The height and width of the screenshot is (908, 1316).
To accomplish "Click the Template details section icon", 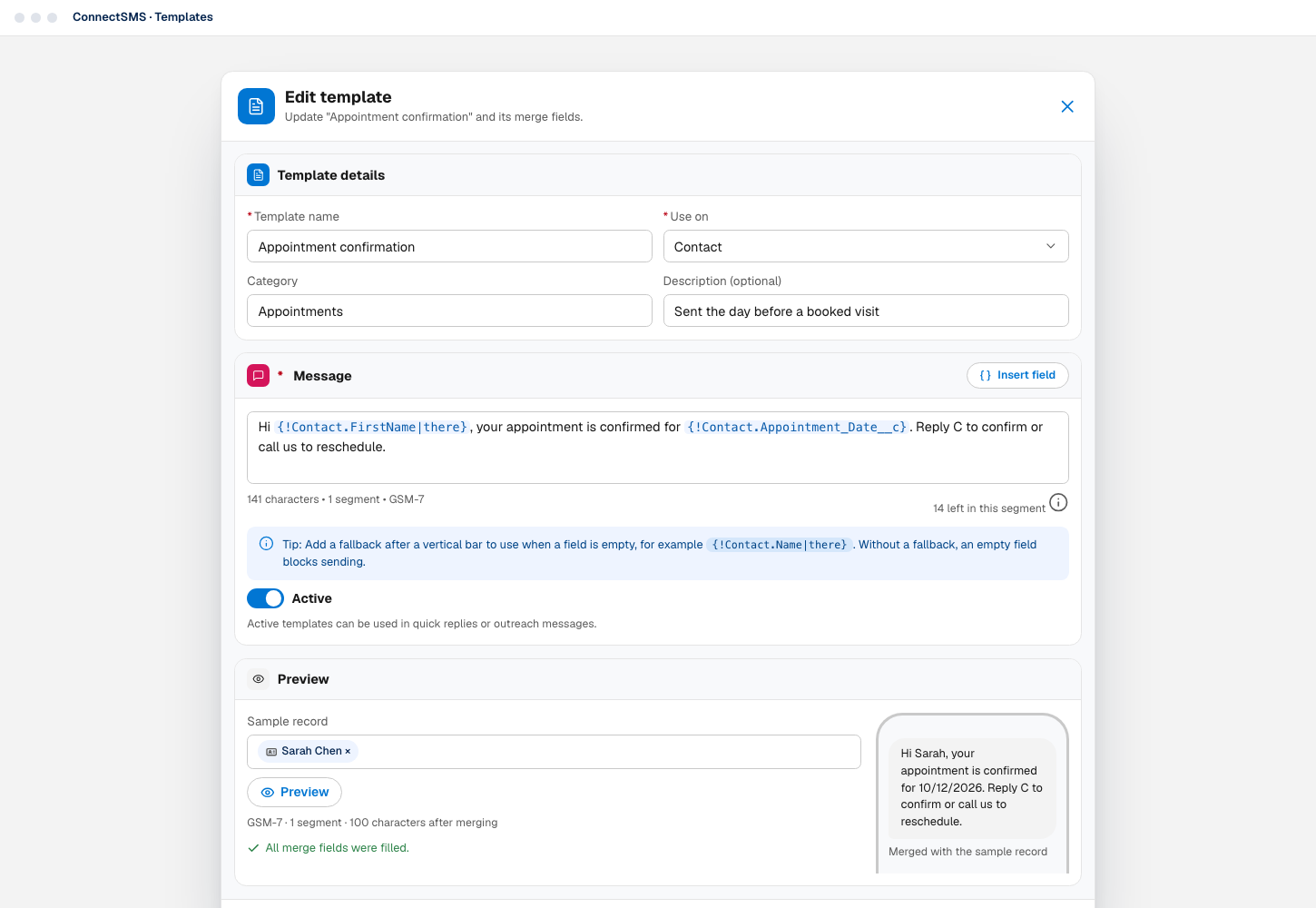I will coord(259,175).
